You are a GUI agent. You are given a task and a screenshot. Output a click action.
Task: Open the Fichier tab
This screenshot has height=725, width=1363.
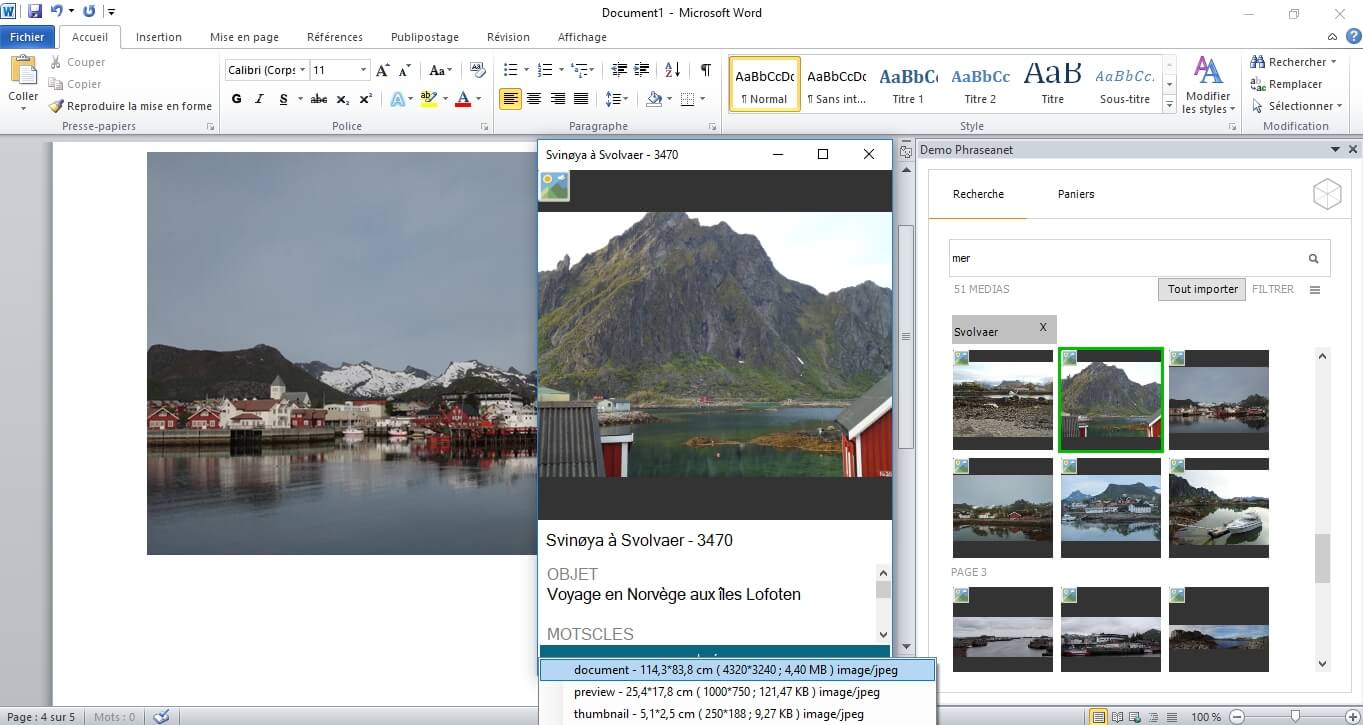click(28, 37)
